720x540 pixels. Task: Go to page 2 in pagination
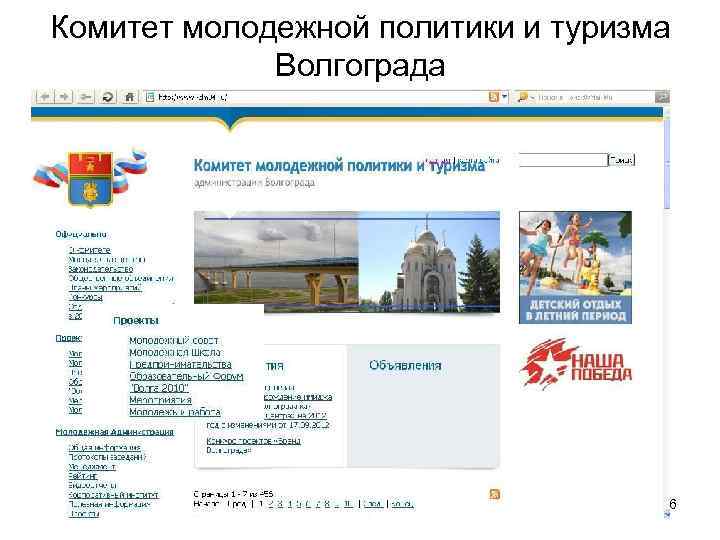point(270,504)
